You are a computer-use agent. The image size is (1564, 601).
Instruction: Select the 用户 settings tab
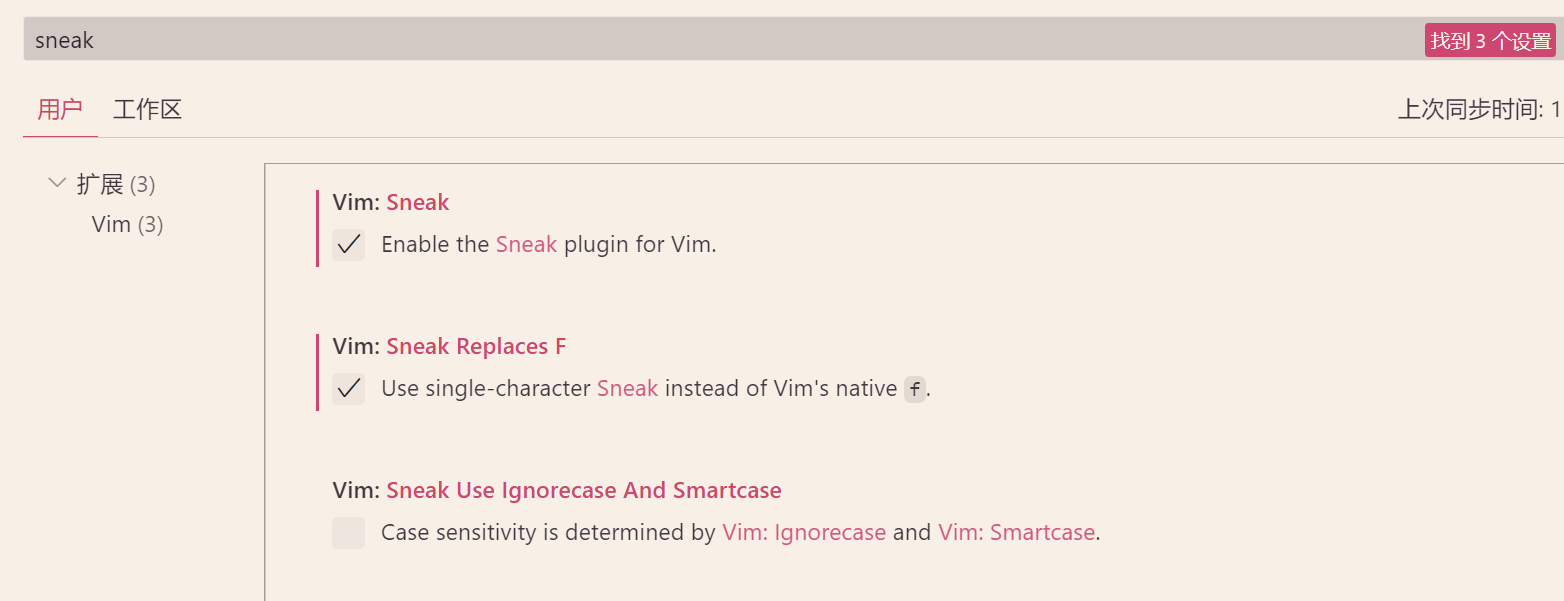click(x=60, y=109)
